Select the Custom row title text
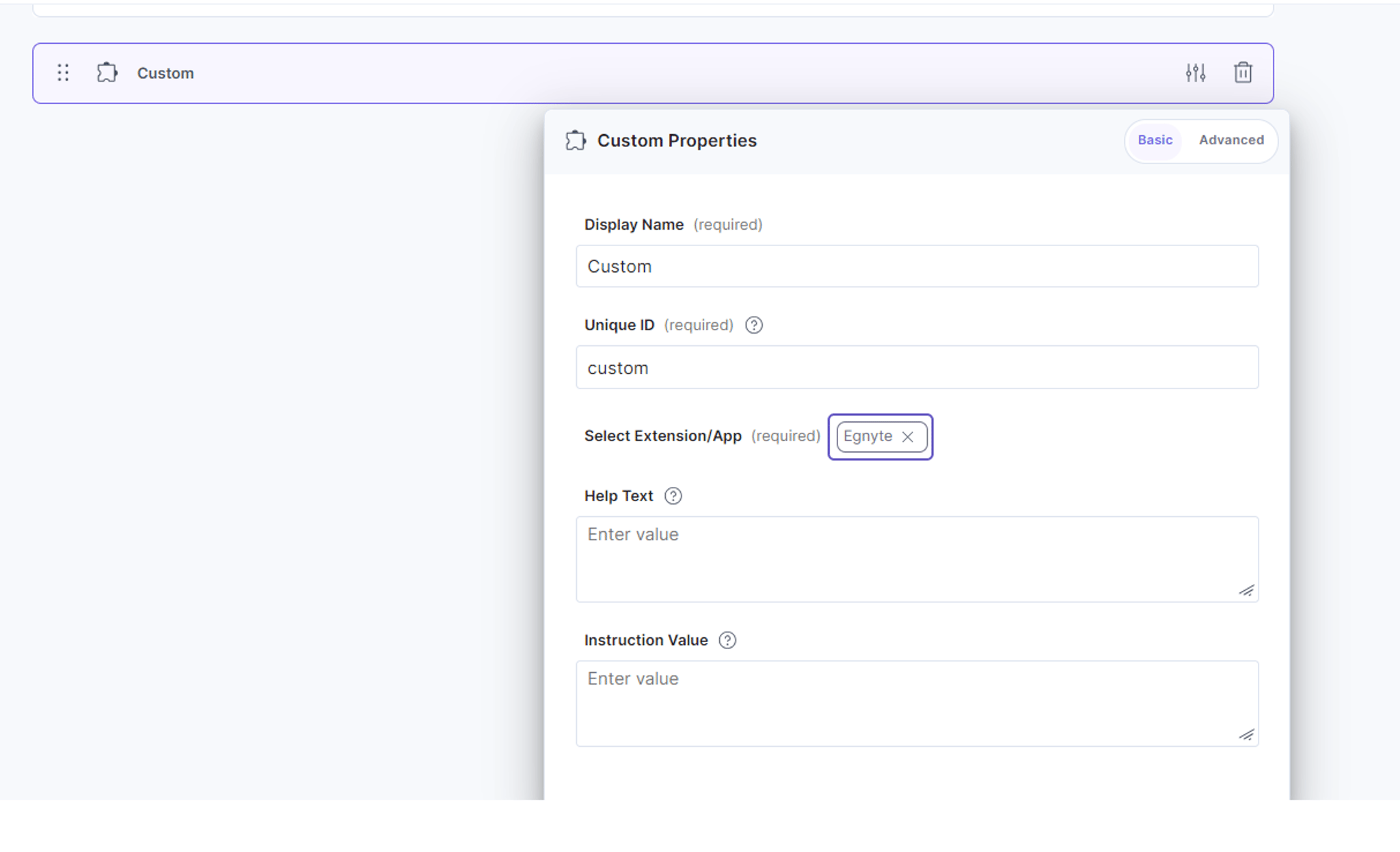 [165, 73]
